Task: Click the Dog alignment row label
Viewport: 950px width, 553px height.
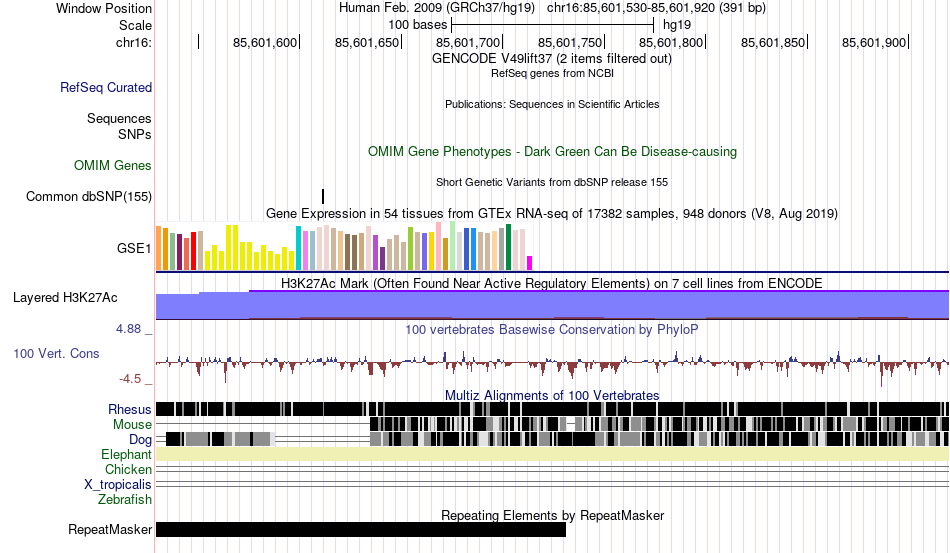Action: 140,440
